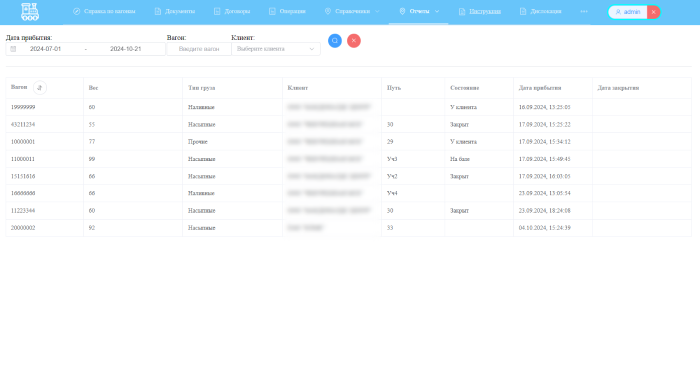700x376 pixels.
Task: Click Наливные in row 16666666
Action: click(201, 193)
